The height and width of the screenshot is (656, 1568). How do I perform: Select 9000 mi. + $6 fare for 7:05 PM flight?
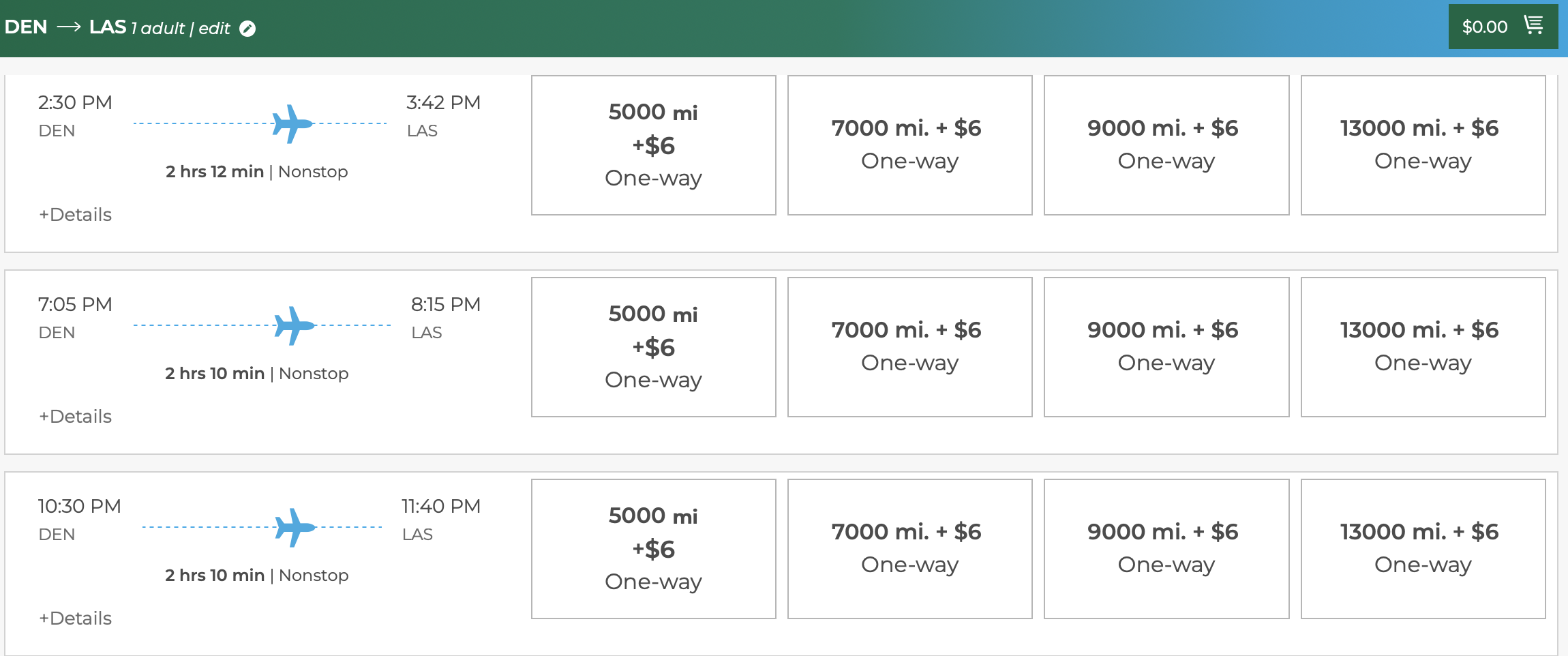click(x=1166, y=347)
